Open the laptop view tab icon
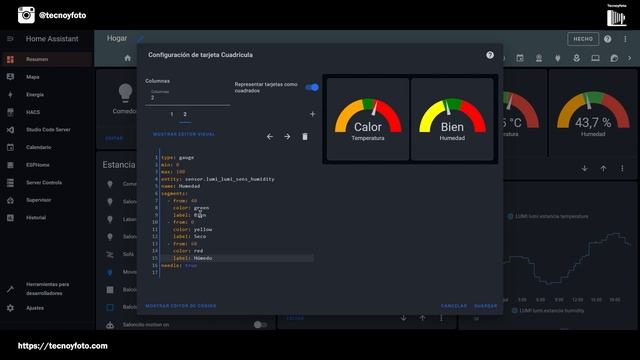The width and height of the screenshot is (640, 360). tap(596, 58)
